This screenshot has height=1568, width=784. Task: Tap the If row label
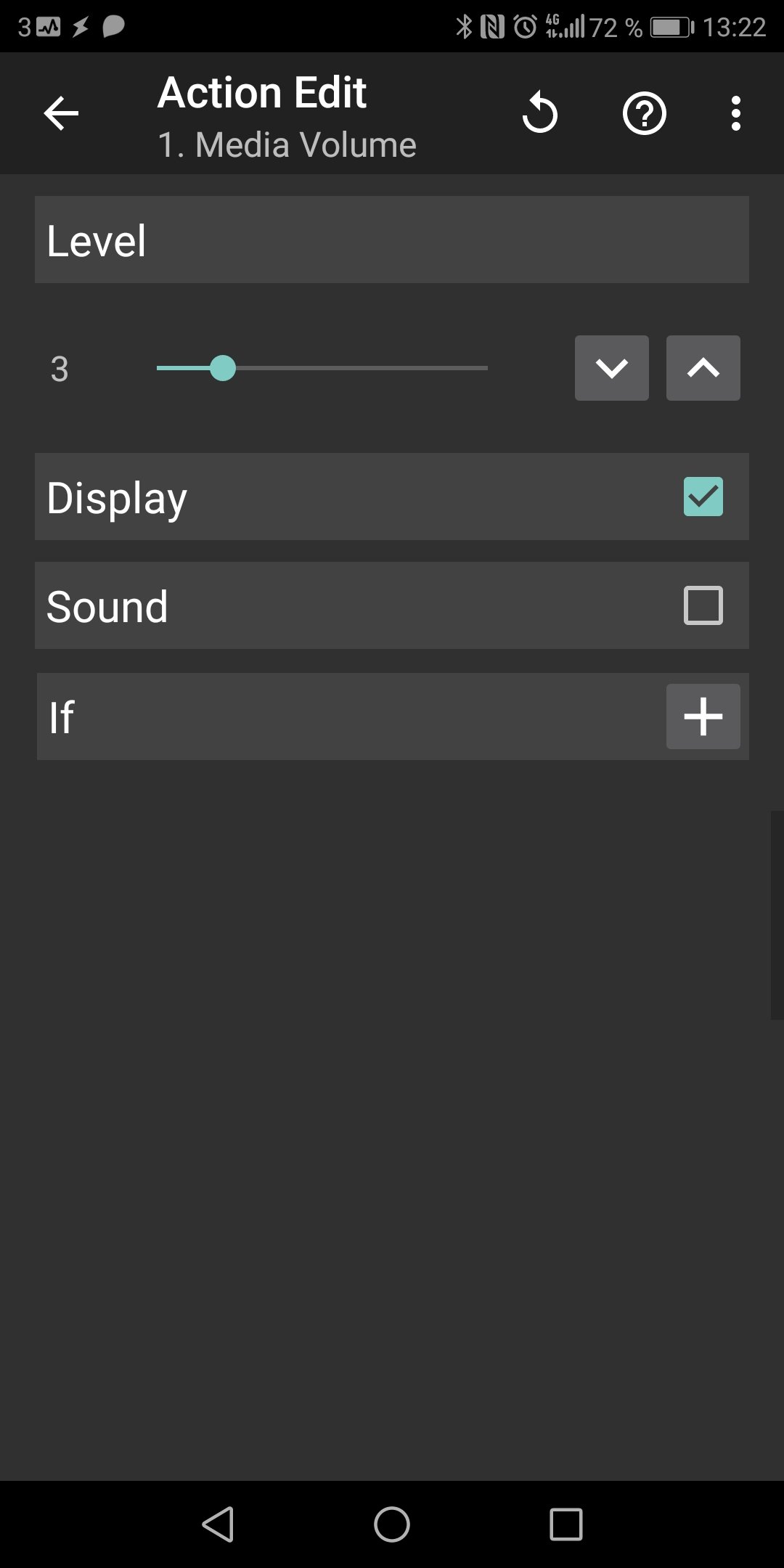point(62,717)
